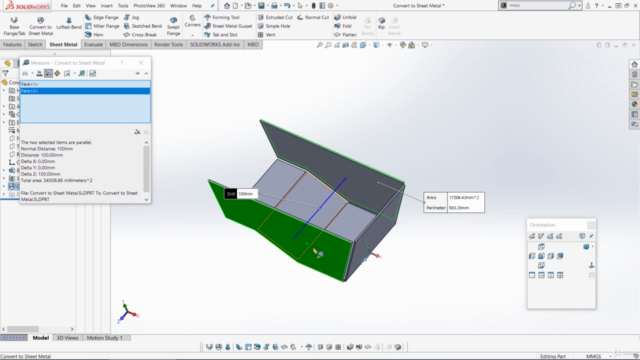Pick the Normal Cut tool
The height and width of the screenshot is (360, 640).
tap(313, 17)
